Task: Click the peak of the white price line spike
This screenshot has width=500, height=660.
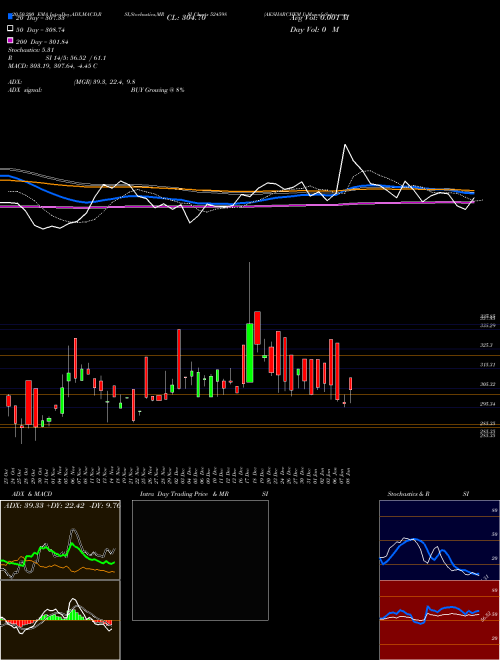Action: point(345,145)
